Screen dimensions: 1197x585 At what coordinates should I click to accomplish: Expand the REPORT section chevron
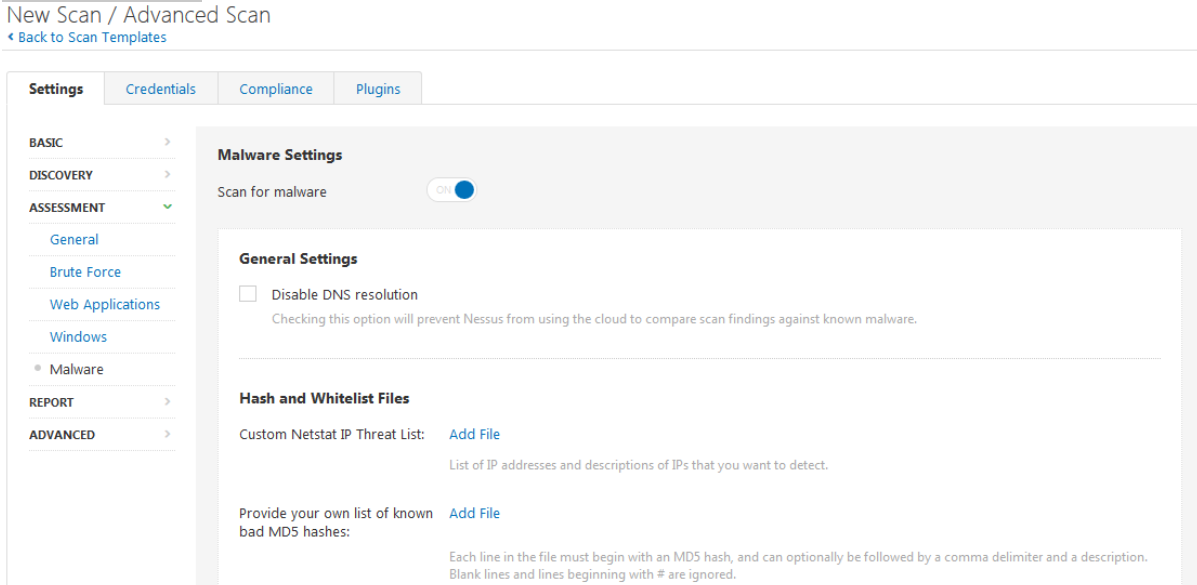pyautogui.click(x=167, y=402)
